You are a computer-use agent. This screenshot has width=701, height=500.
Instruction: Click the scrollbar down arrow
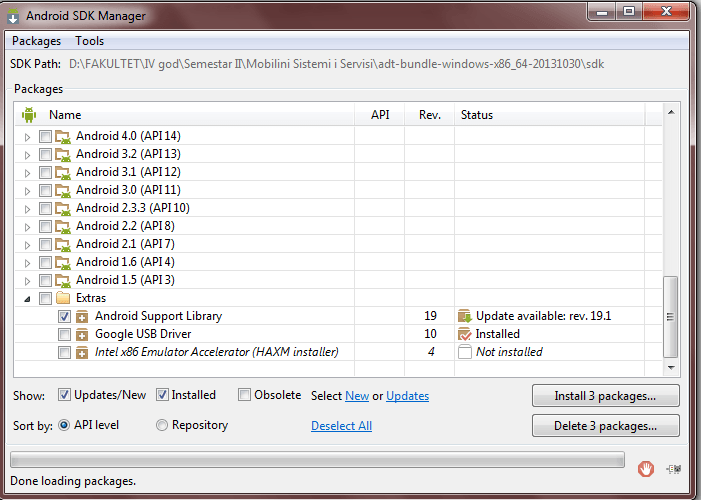(x=671, y=368)
